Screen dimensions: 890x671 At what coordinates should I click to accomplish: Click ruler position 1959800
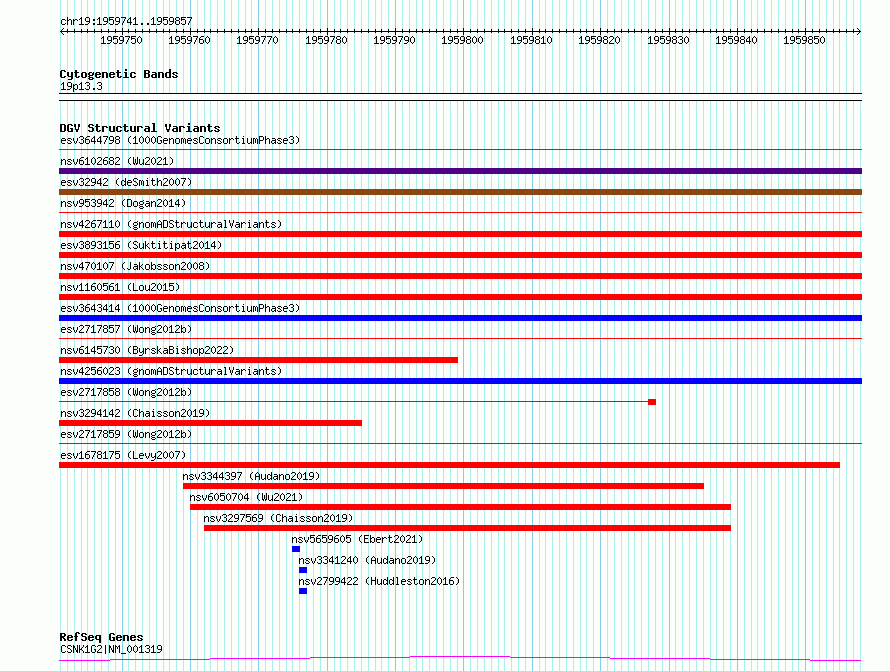[463, 40]
